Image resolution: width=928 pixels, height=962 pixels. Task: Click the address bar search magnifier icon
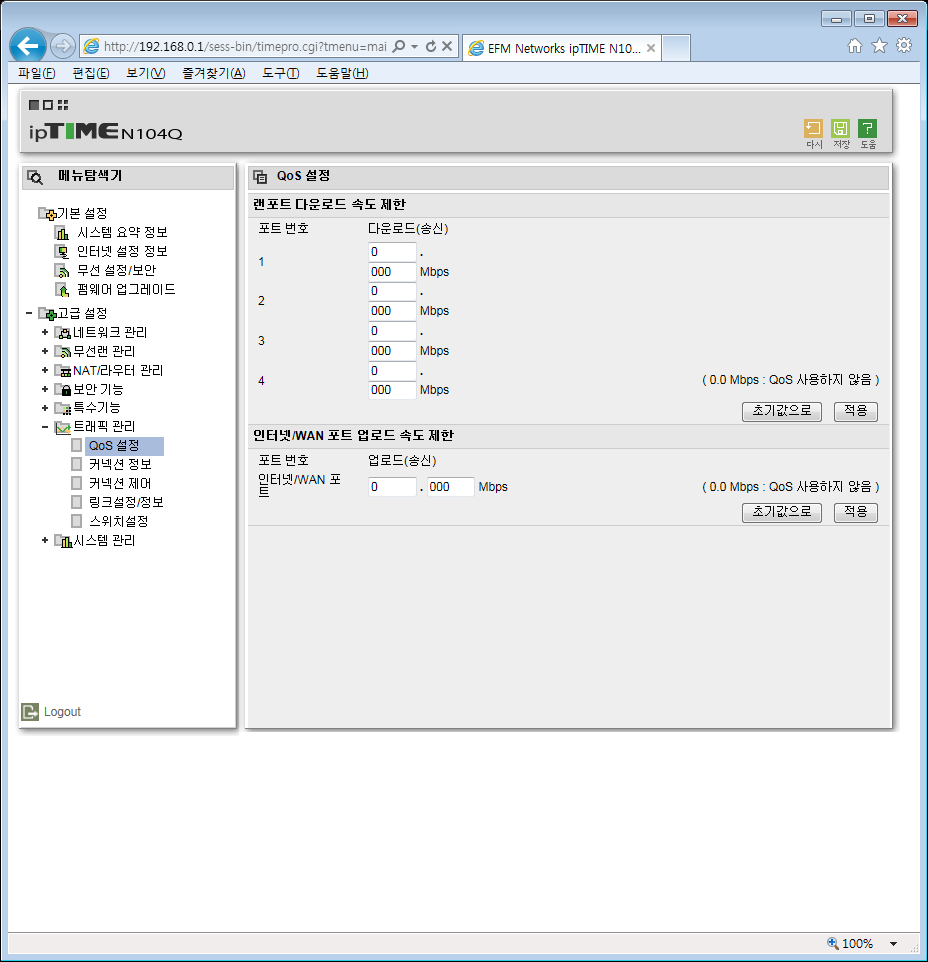pyautogui.click(x=398, y=47)
